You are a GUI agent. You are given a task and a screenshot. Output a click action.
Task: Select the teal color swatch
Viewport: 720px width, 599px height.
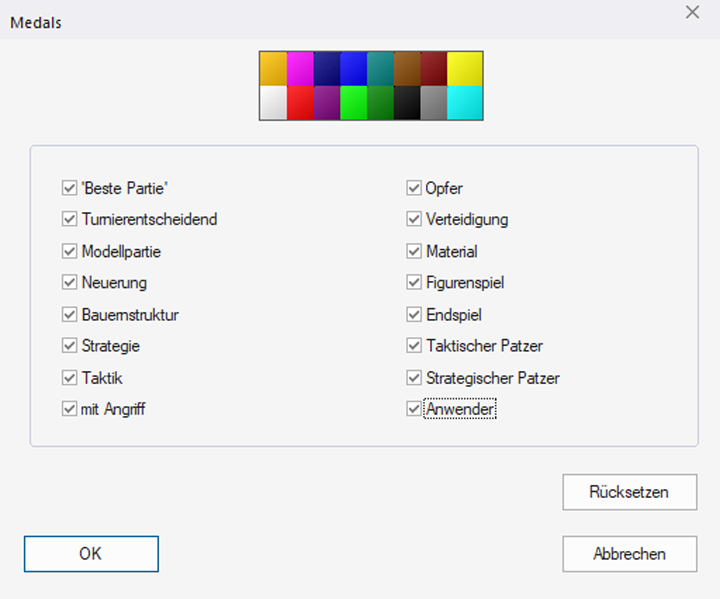pos(380,68)
